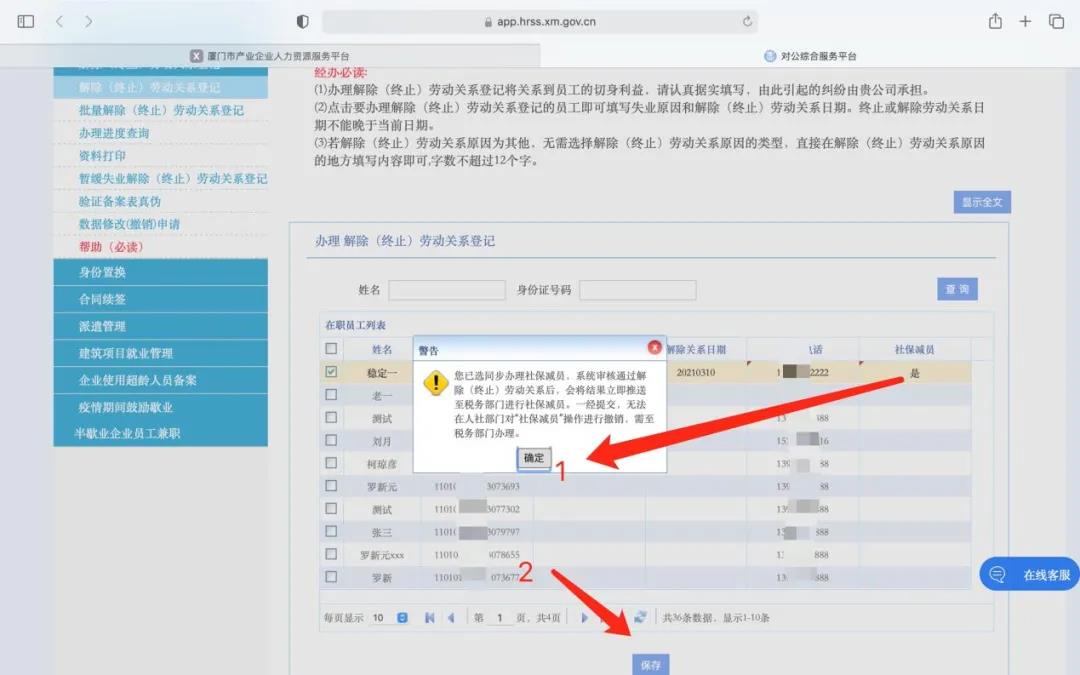Open 办理进度查询 in the sidebar menu
The image size is (1080, 675).
[x=114, y=133]
